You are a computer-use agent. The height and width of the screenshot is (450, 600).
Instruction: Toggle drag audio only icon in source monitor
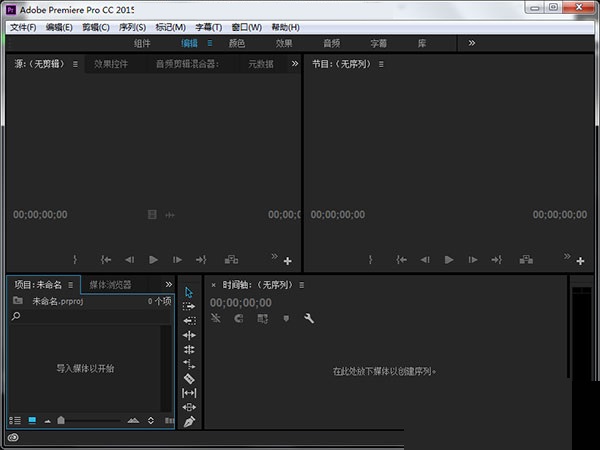pos(170,215)
